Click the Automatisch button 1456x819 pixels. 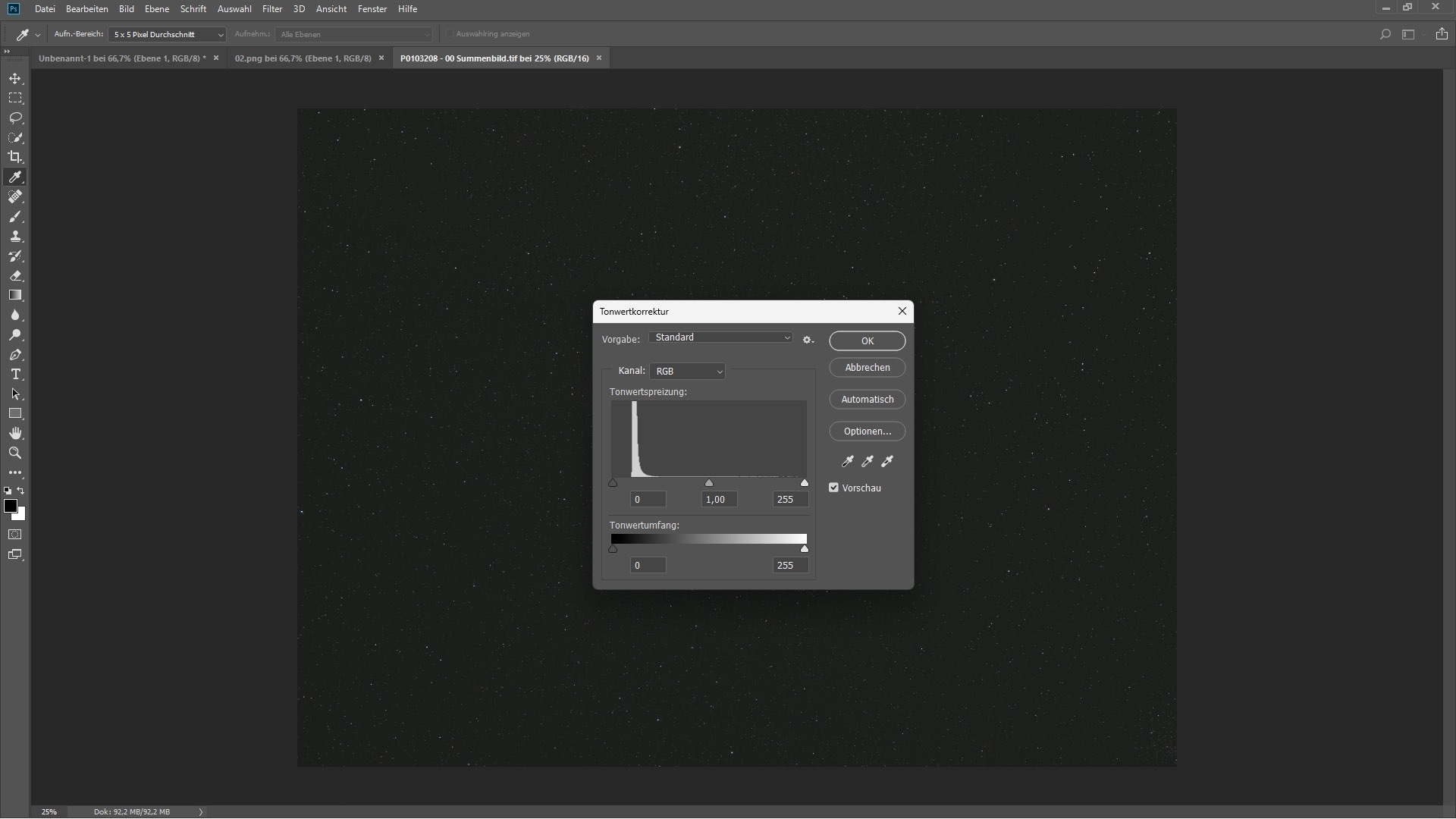867,399
